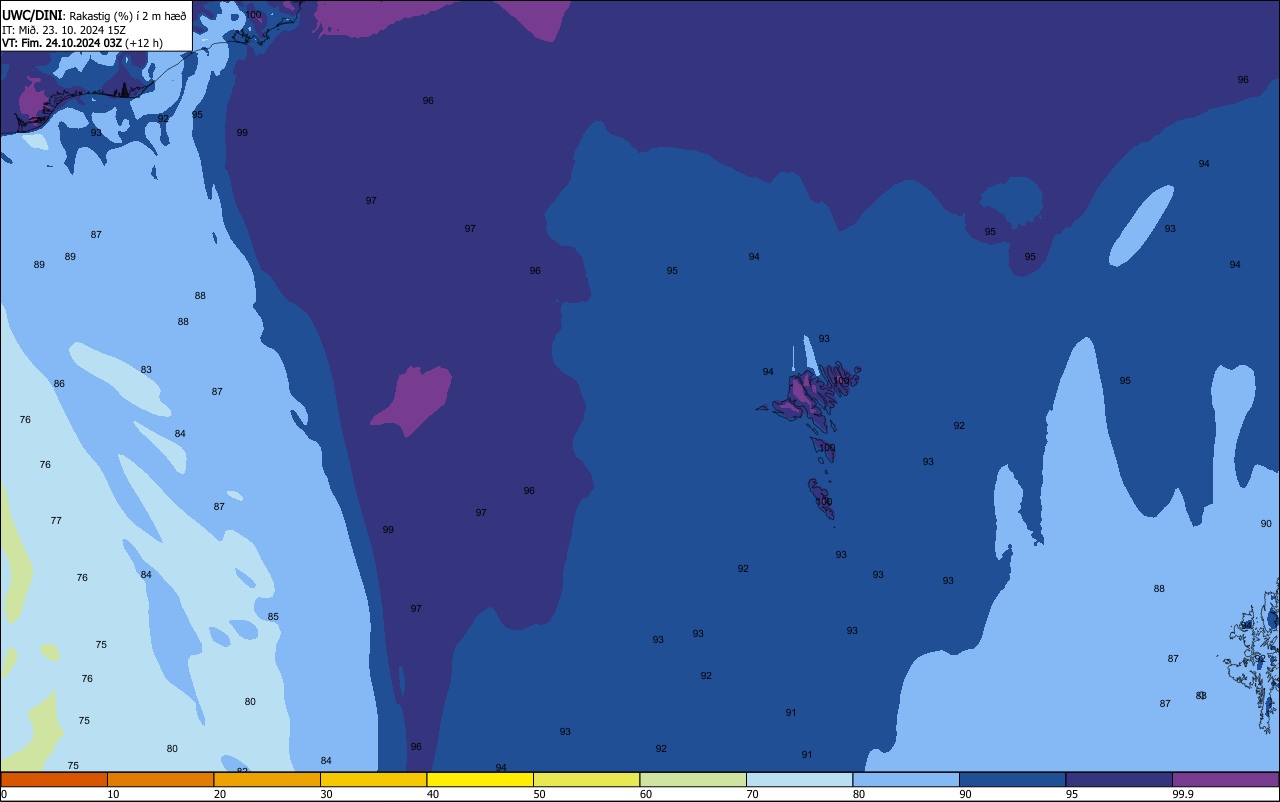The width and height of the screenshot is (1280, 802).
Task: Select the sky blue 80–90 legend swatch
Action: click(906, 779)
